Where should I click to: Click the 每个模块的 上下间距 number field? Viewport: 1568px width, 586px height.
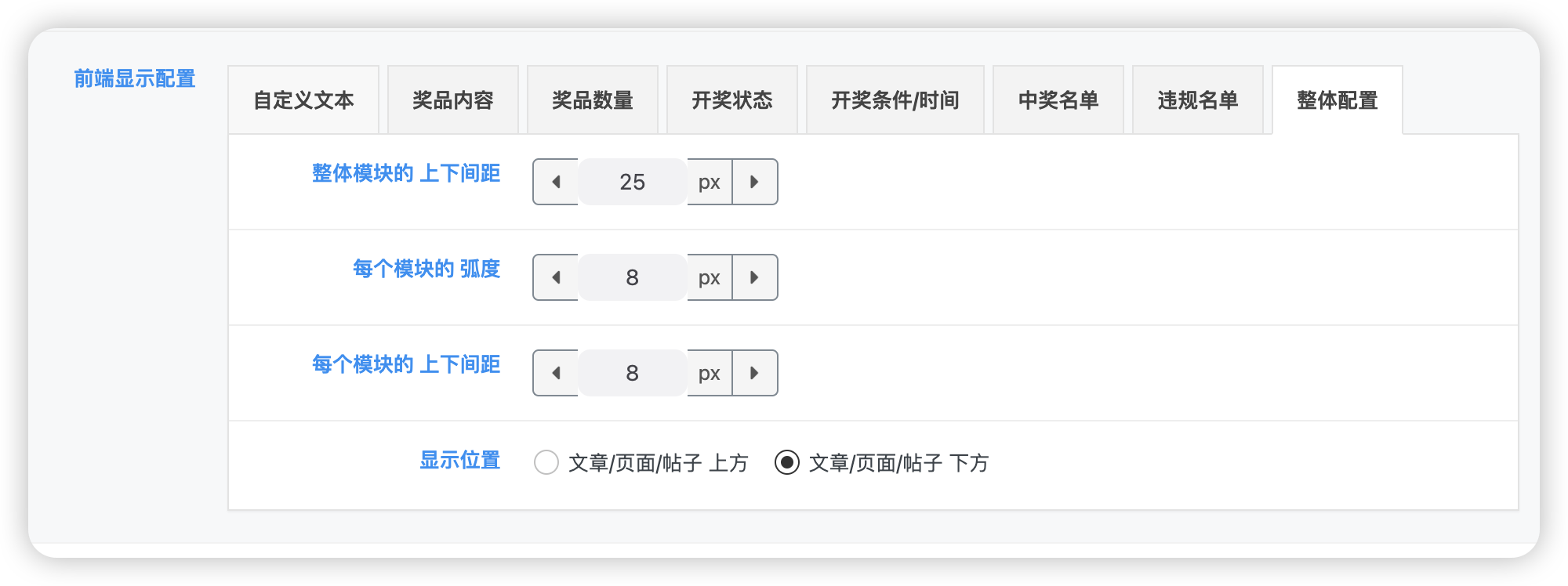[x=633, y=373]
